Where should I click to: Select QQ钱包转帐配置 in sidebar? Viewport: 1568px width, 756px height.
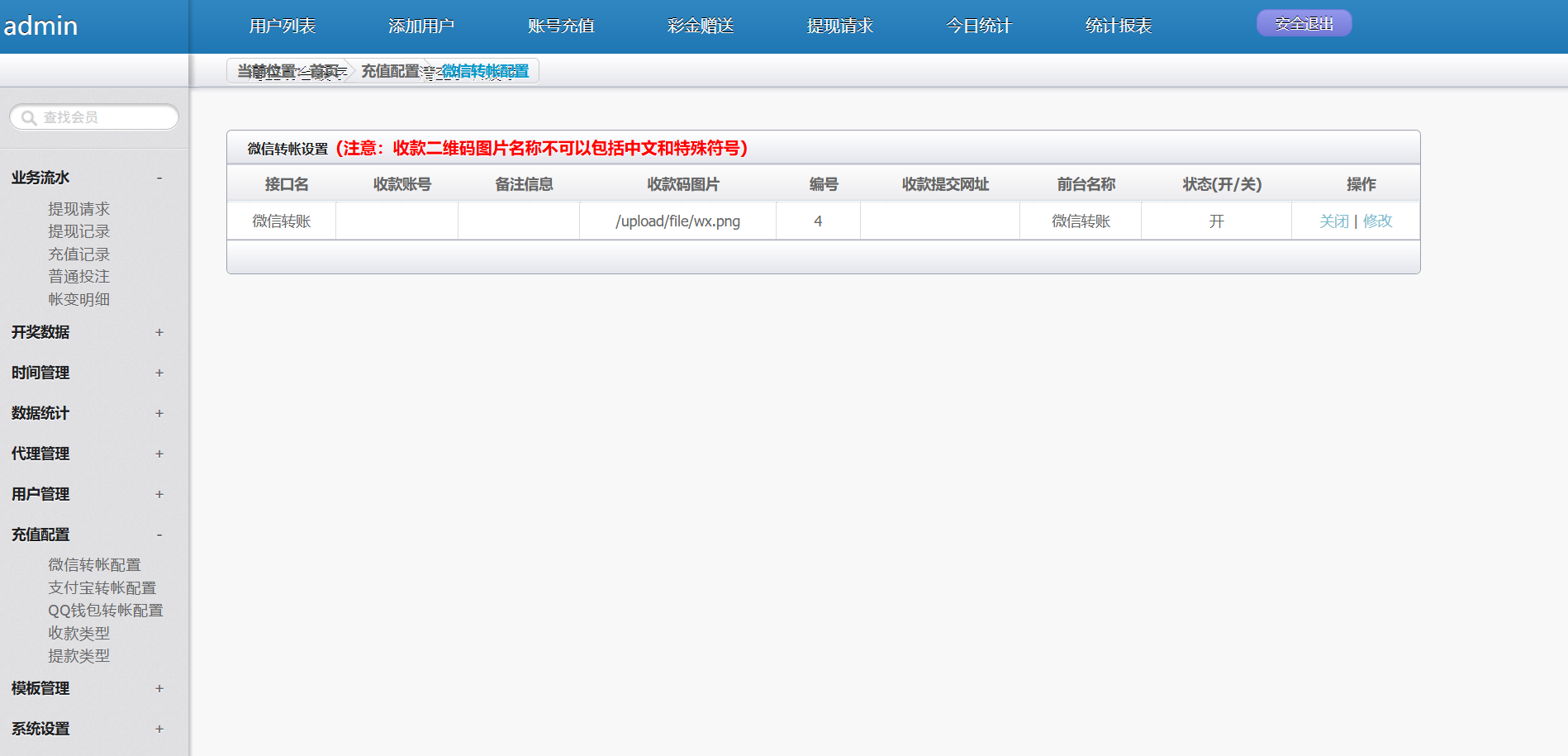tap(105, 611)
